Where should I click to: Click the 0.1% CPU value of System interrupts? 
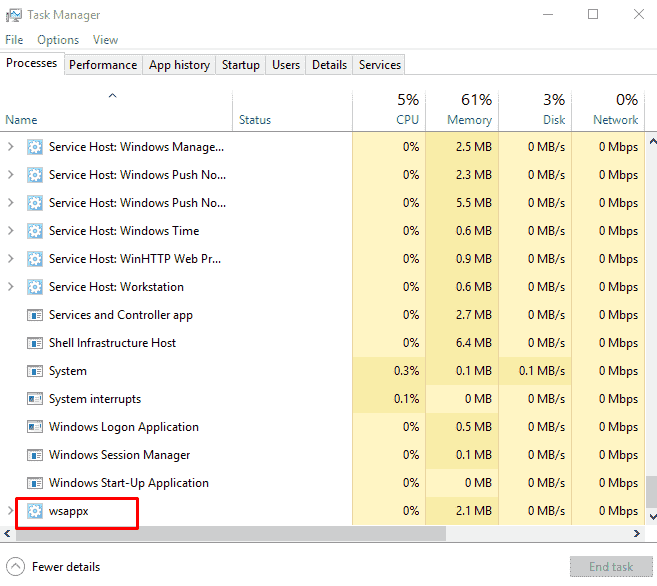pos(406,399)
